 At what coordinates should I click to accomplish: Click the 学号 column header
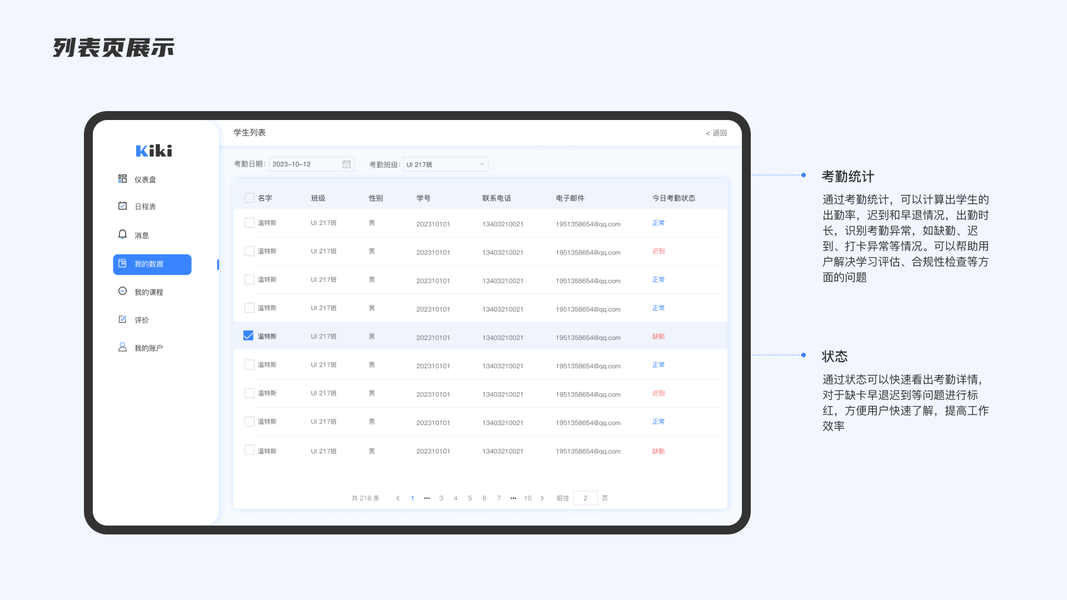pos(423,198)
